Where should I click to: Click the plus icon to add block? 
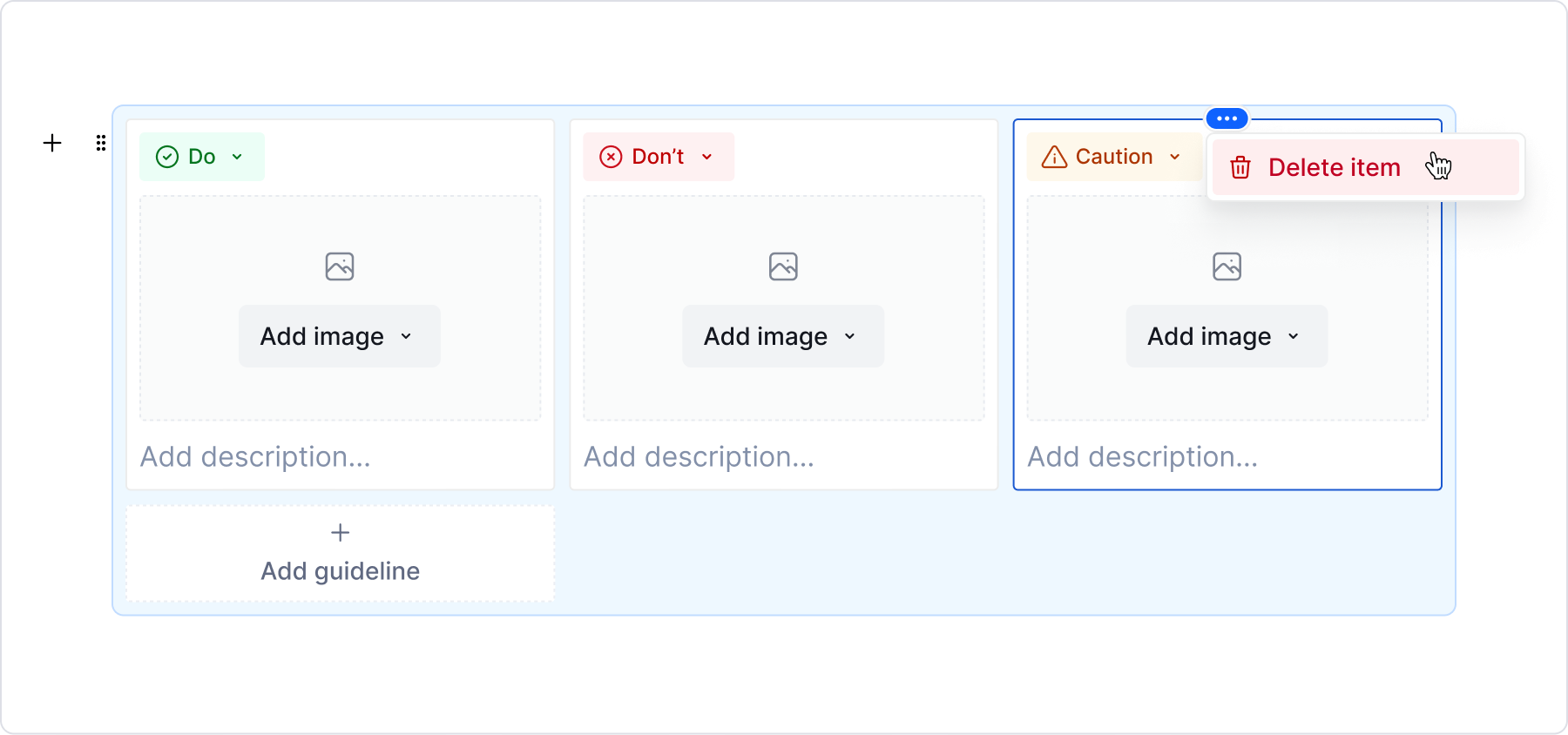click(52, 143)
